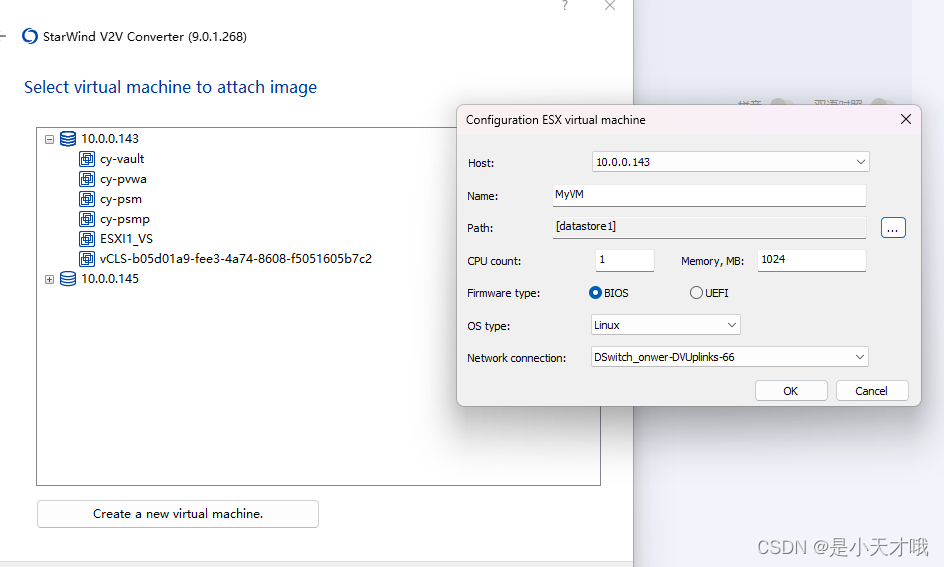Click the cy-psmp VM icon
944x567 pixels.
[87, 218]
